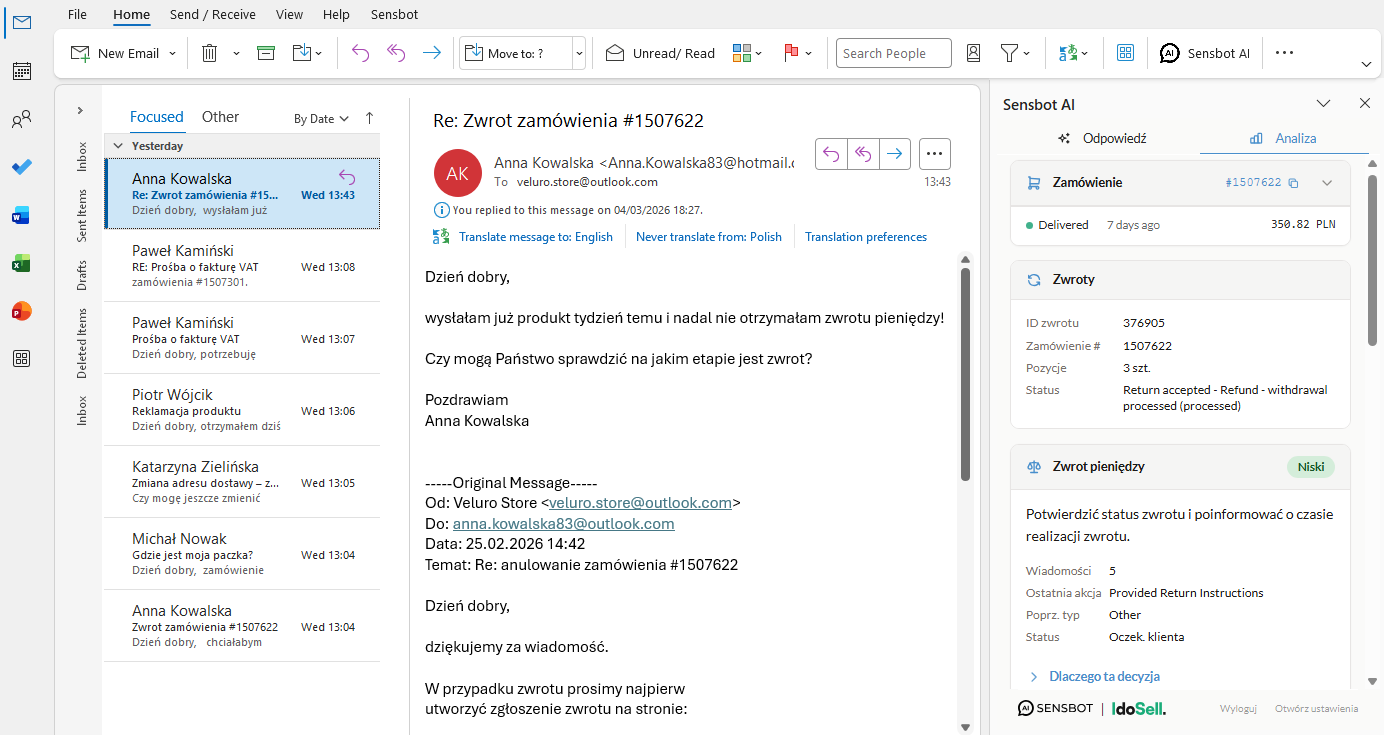The width and height of the screenshot is (1384, 735).
Task: Expand the Dlaczego ta decyzja section
Action: 1095,676
